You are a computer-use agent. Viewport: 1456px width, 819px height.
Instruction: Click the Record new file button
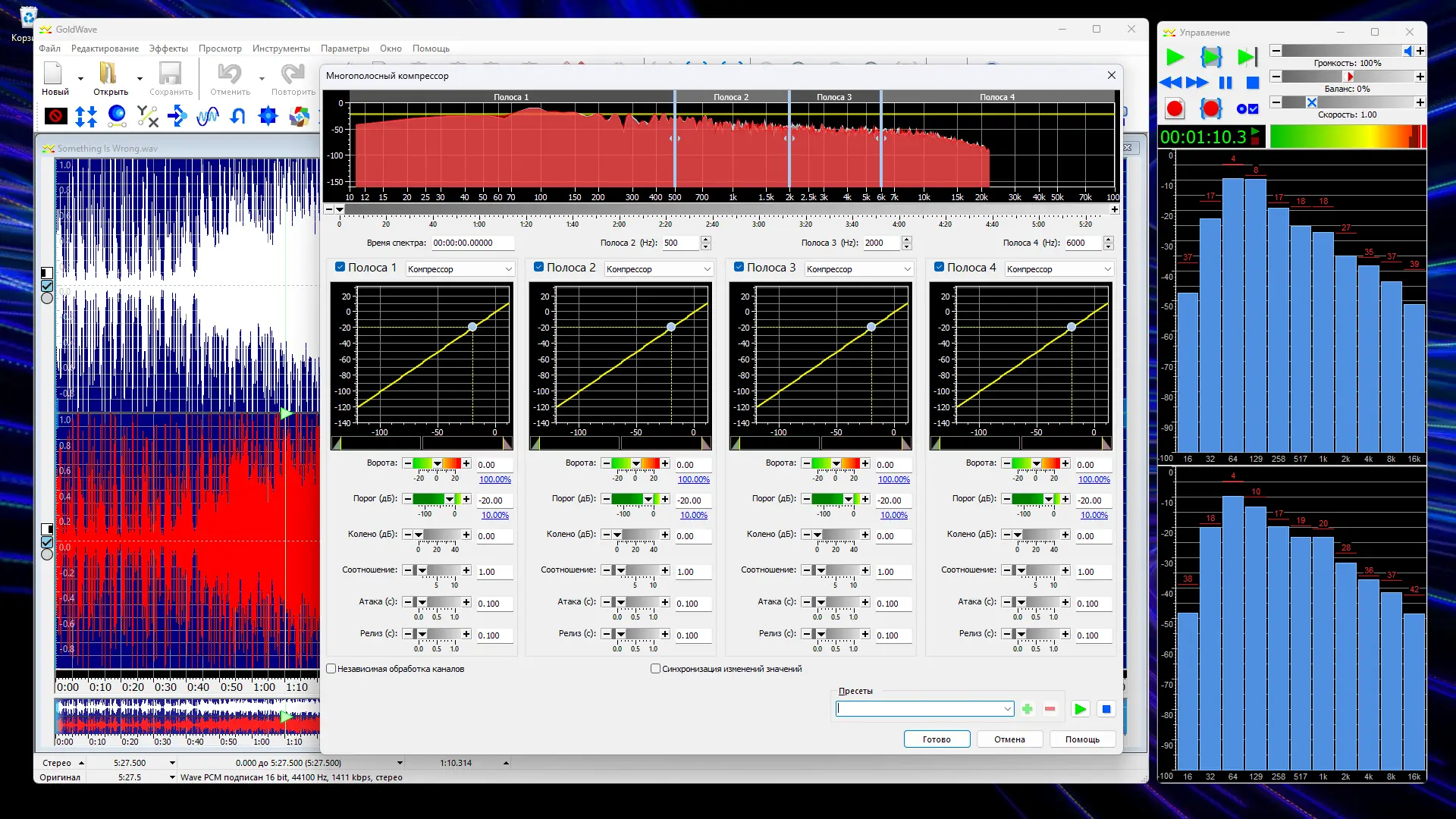click(x=1175, y=109)
